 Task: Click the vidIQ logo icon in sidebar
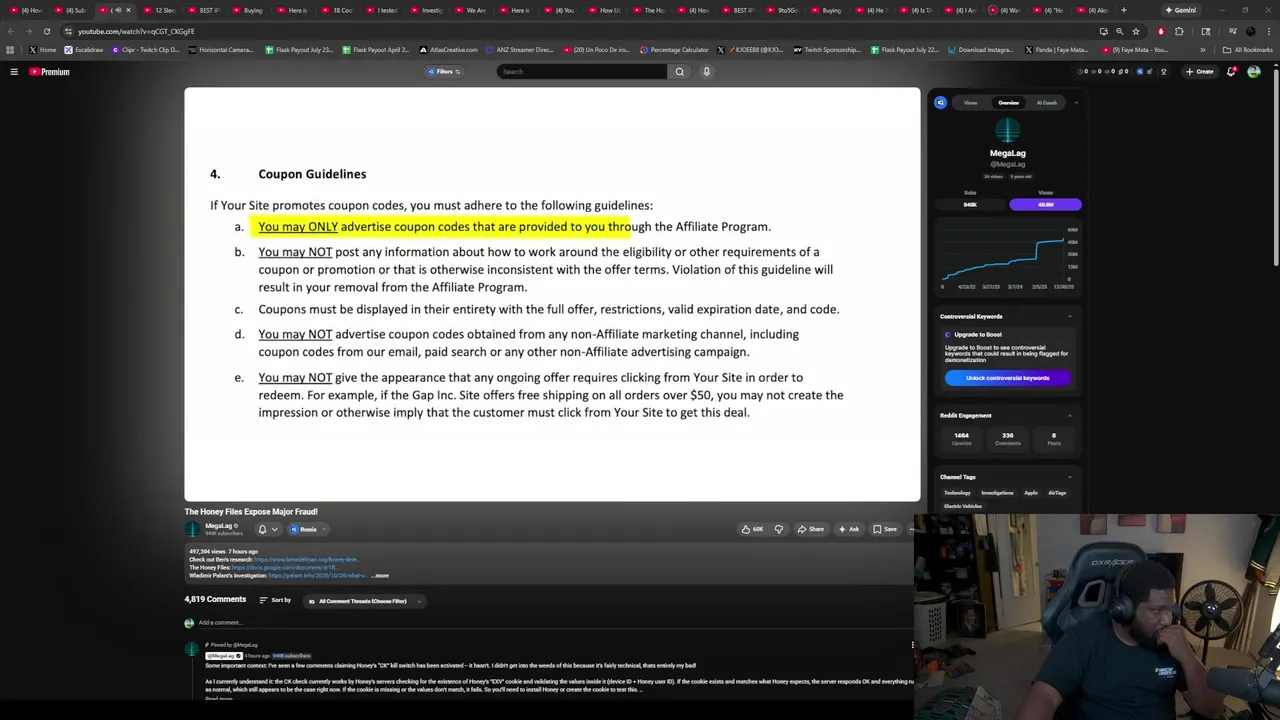[940, 102]
